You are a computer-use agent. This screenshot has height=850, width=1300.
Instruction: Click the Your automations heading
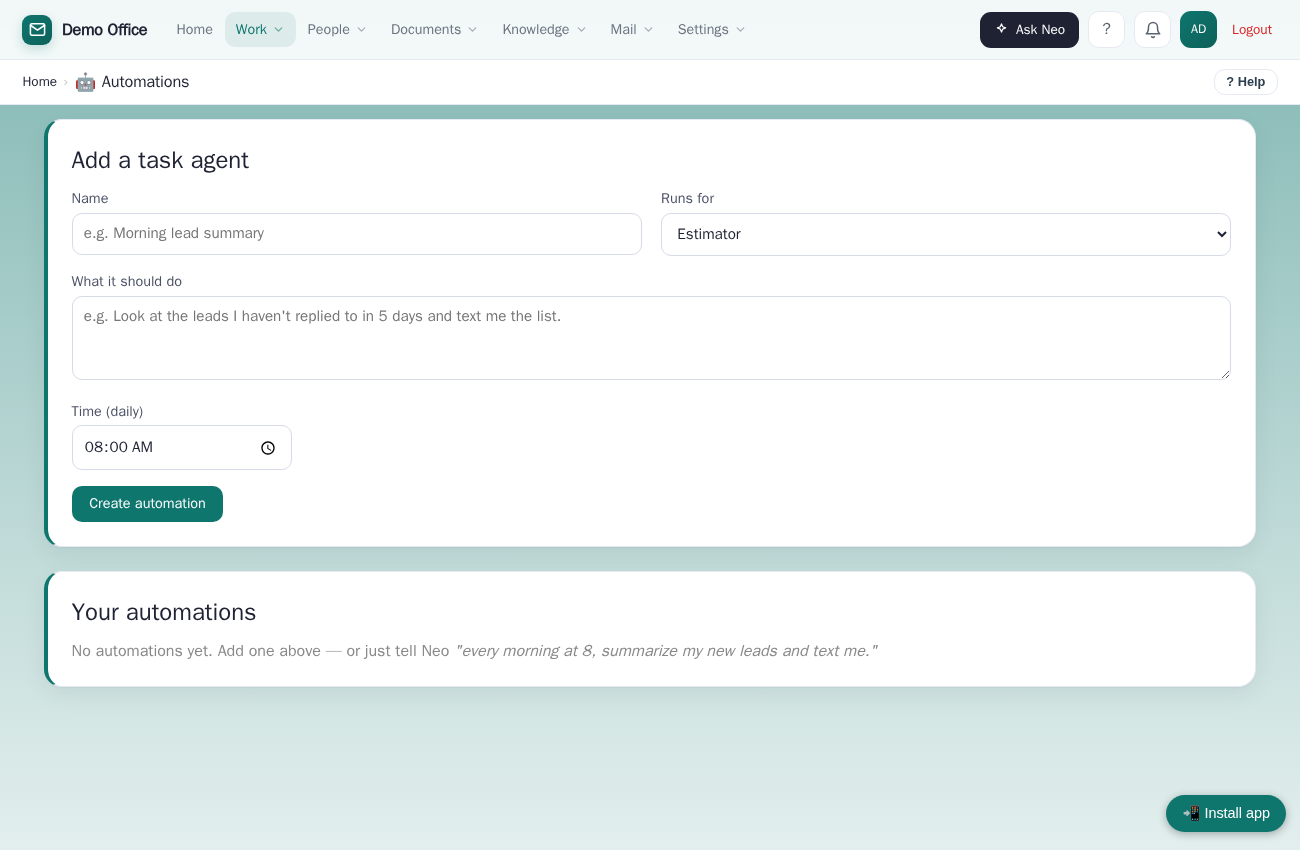(x=164, y=612)
